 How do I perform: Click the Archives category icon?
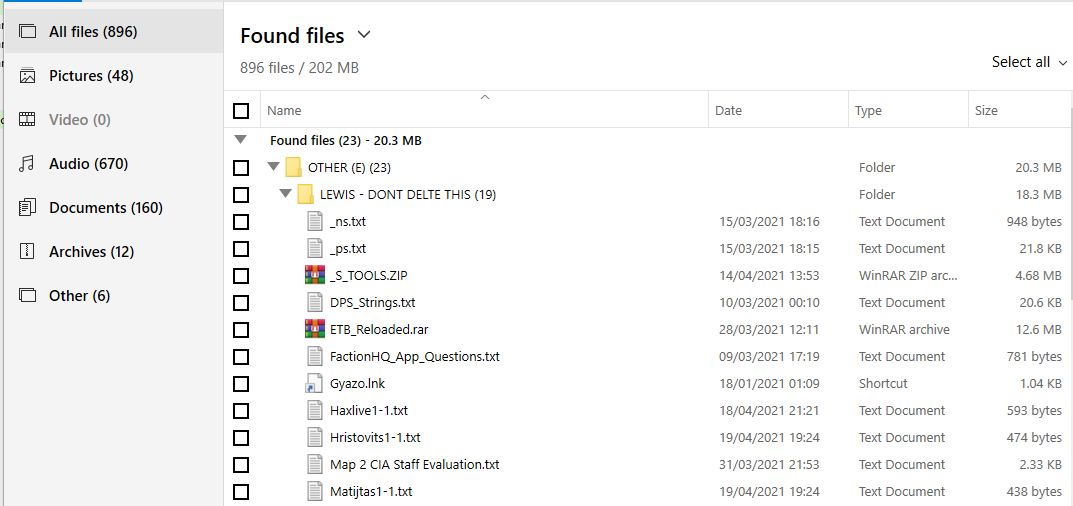(28, 252)
